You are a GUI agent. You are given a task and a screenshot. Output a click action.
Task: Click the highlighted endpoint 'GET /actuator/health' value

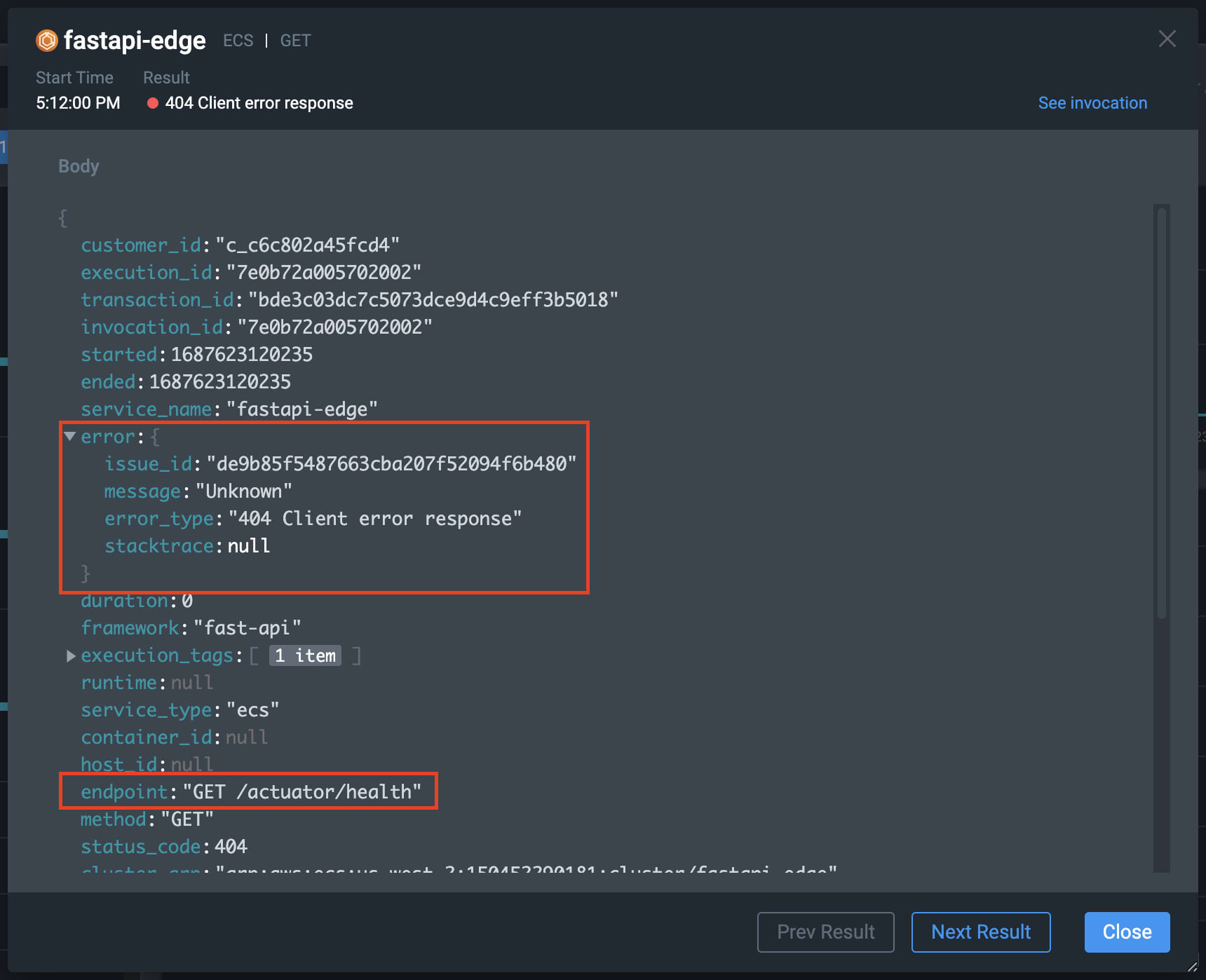(301, 791)
